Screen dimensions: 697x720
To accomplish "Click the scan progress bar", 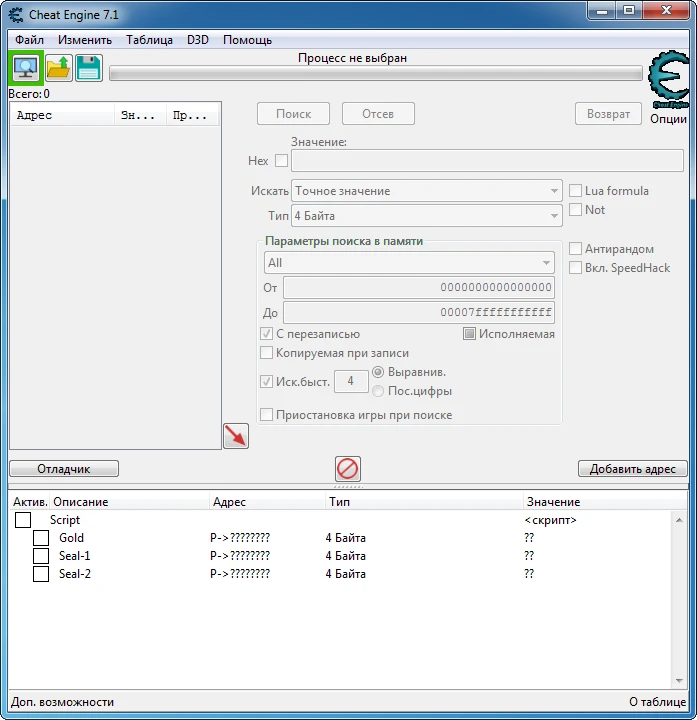I will [376, 73].
